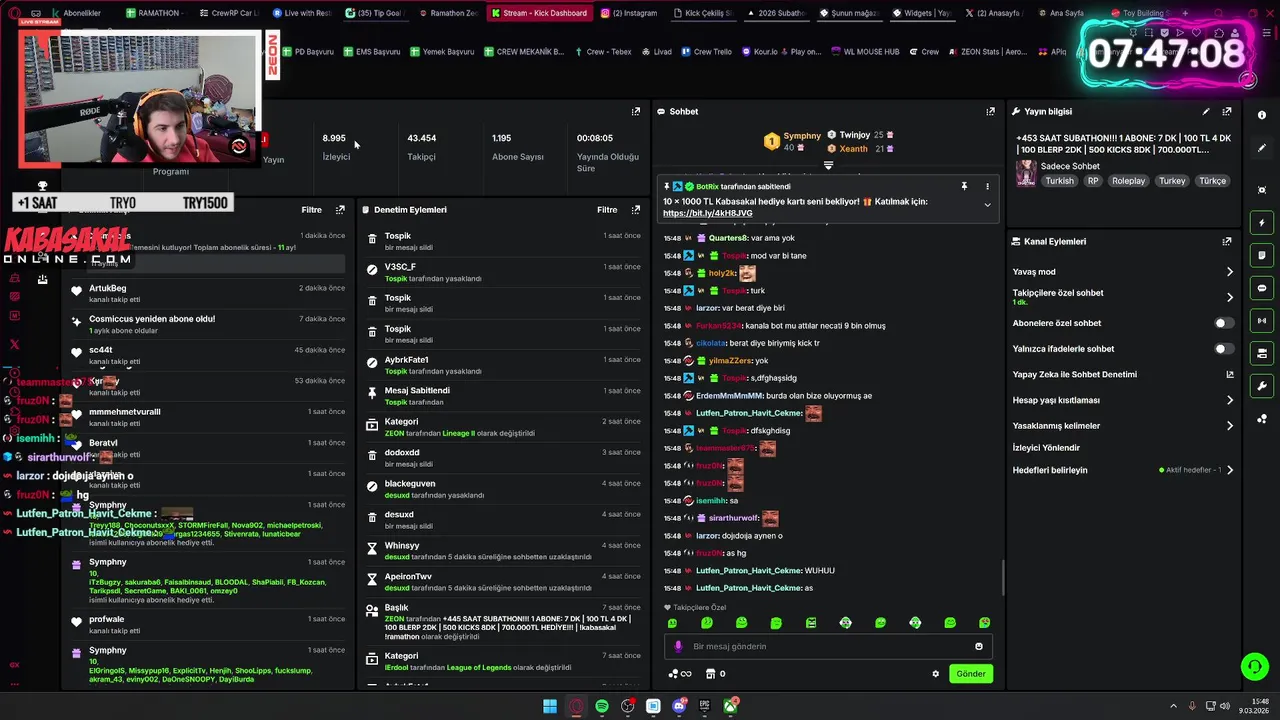Open the EMS Başvuru bookmark

[x=371, y=52]
